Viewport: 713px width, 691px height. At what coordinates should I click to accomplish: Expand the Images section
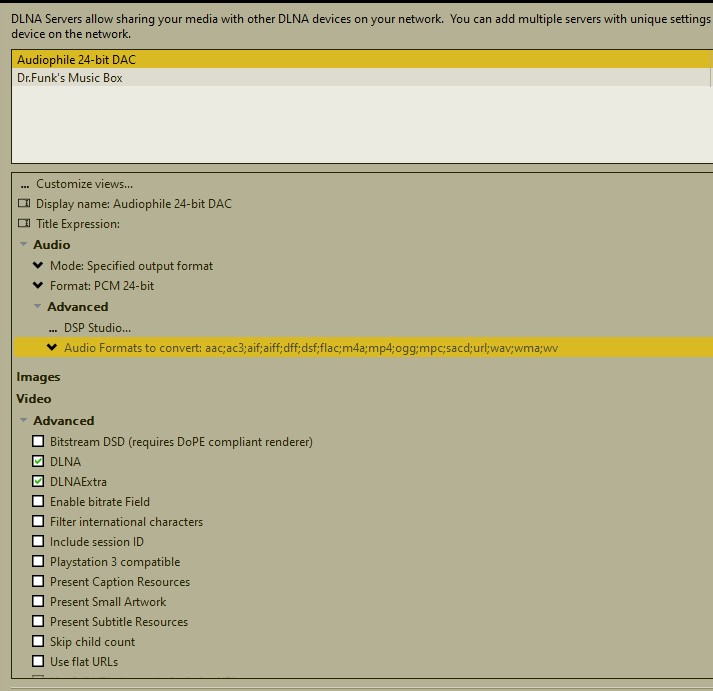coord(38,377)
